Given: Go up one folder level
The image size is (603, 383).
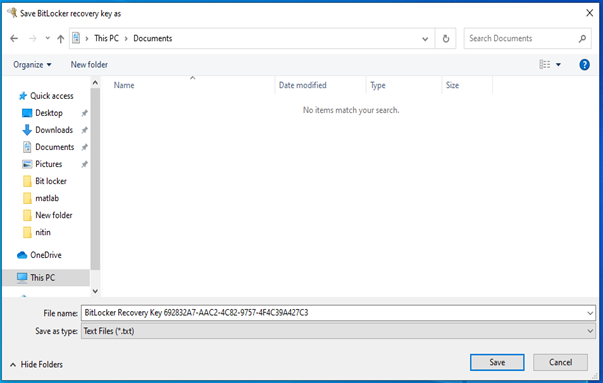Looking at the screenshot, I should (x=60, y=38).
